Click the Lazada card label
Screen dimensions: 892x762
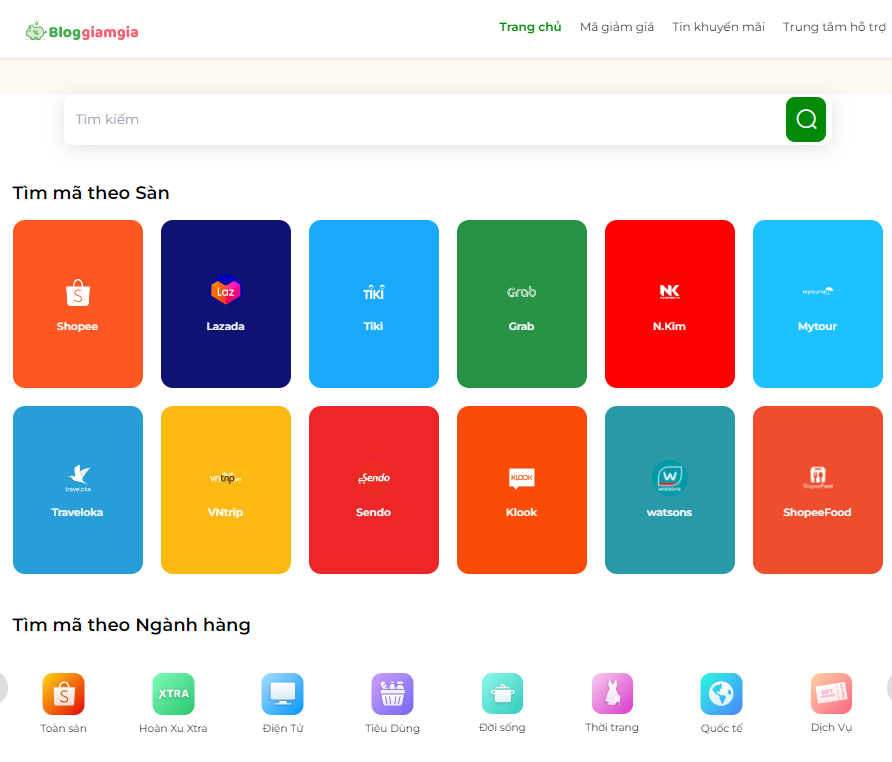(225, 326)
